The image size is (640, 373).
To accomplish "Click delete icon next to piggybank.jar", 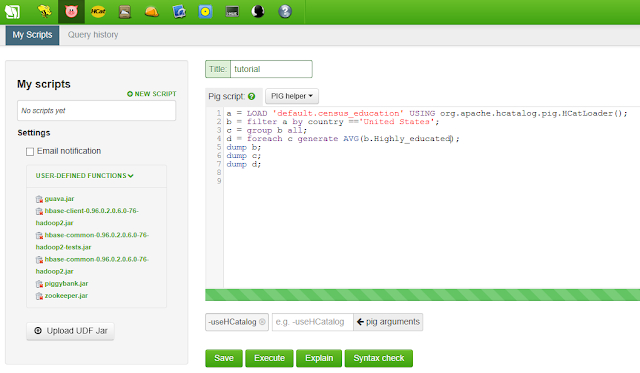I will click(x=39, y=284).
